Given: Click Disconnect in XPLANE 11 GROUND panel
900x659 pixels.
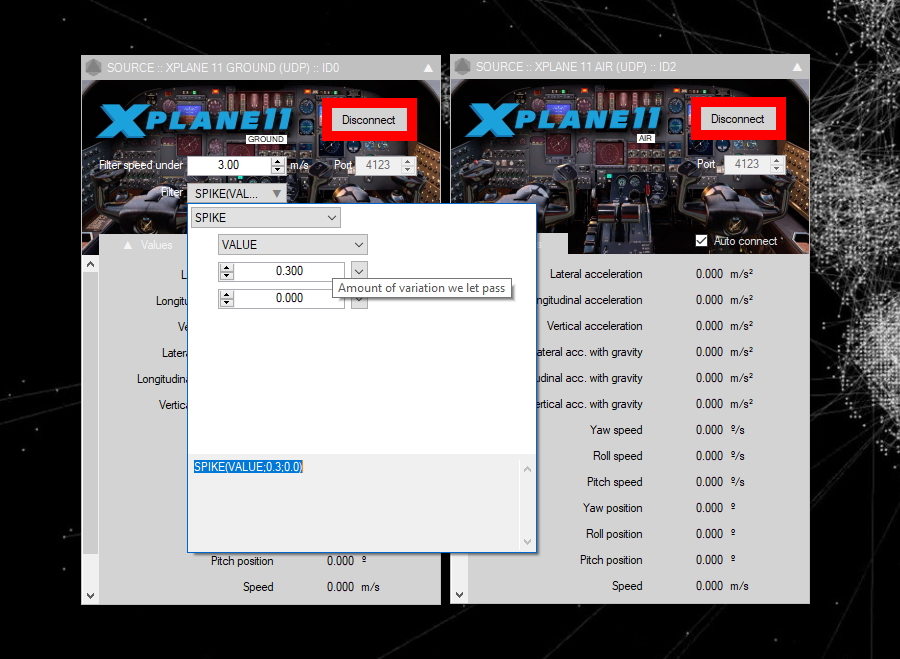Looking at the screenshot, I should 368,120.
